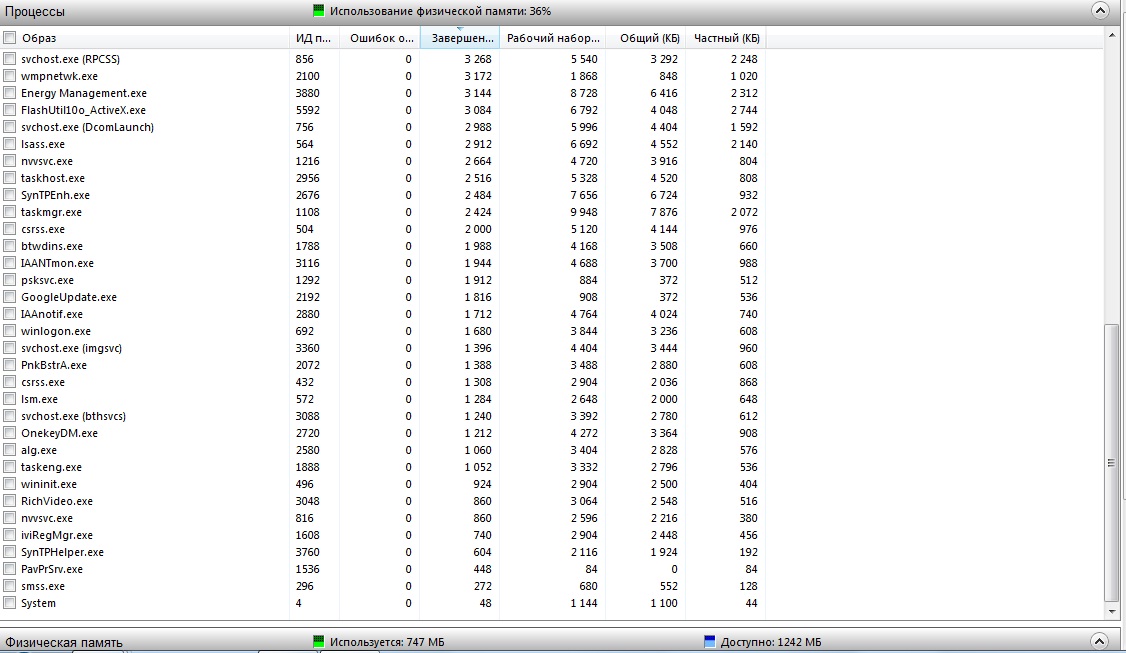Sort by Рабочий набор... column header
The width and height of the screenshot is (1126, 653).
(552, 38)
